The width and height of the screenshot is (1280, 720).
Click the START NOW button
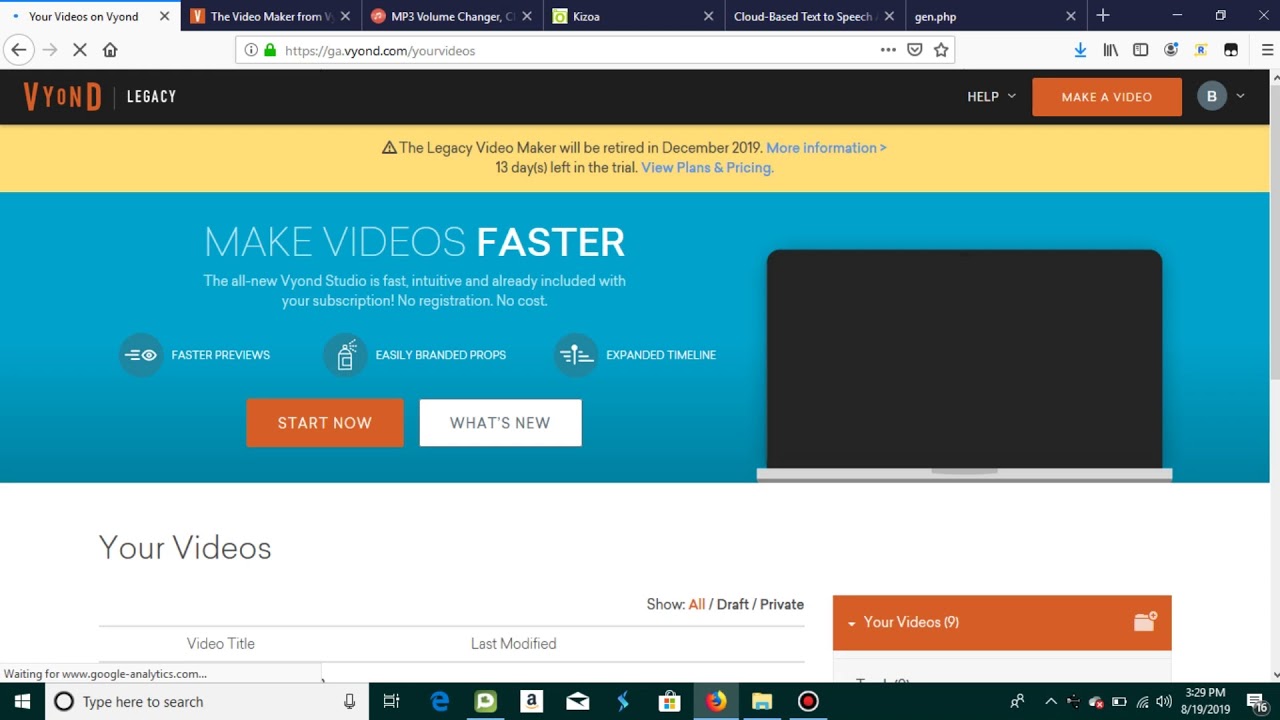(325, 423)
